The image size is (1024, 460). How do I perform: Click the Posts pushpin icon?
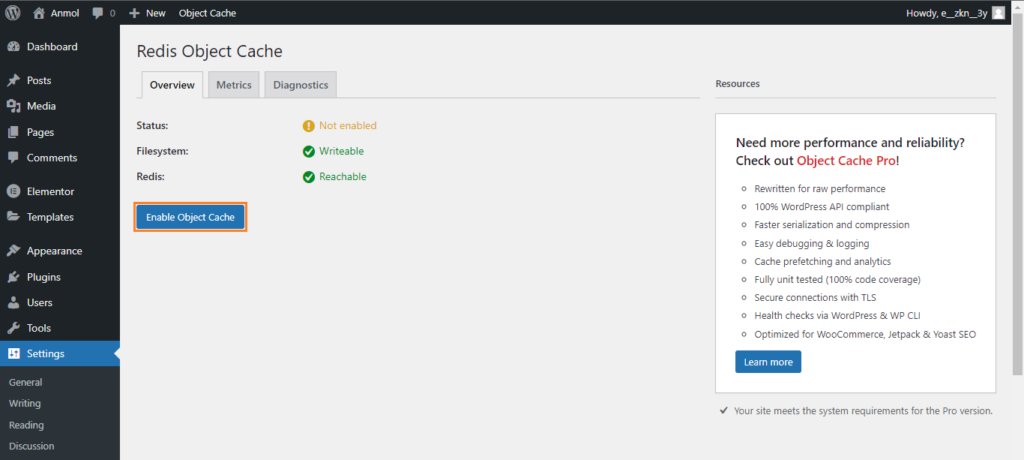[x=13, y=81]
